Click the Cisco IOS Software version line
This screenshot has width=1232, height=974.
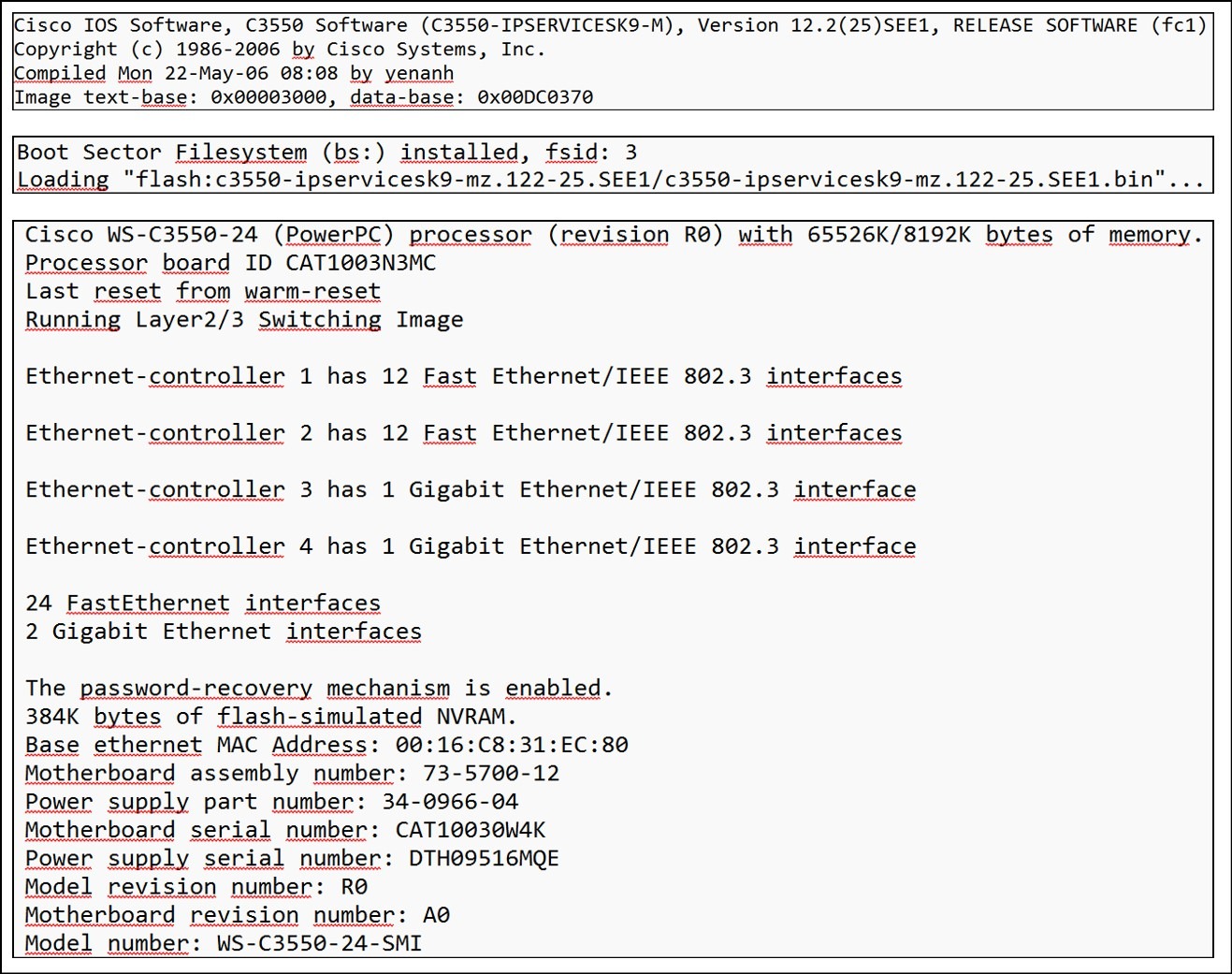point(610,25)
